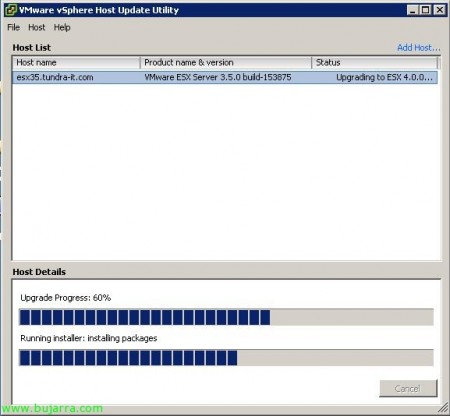Click the Upgrading to ESX 4.0.0 status cell

(x=384, y=77)
